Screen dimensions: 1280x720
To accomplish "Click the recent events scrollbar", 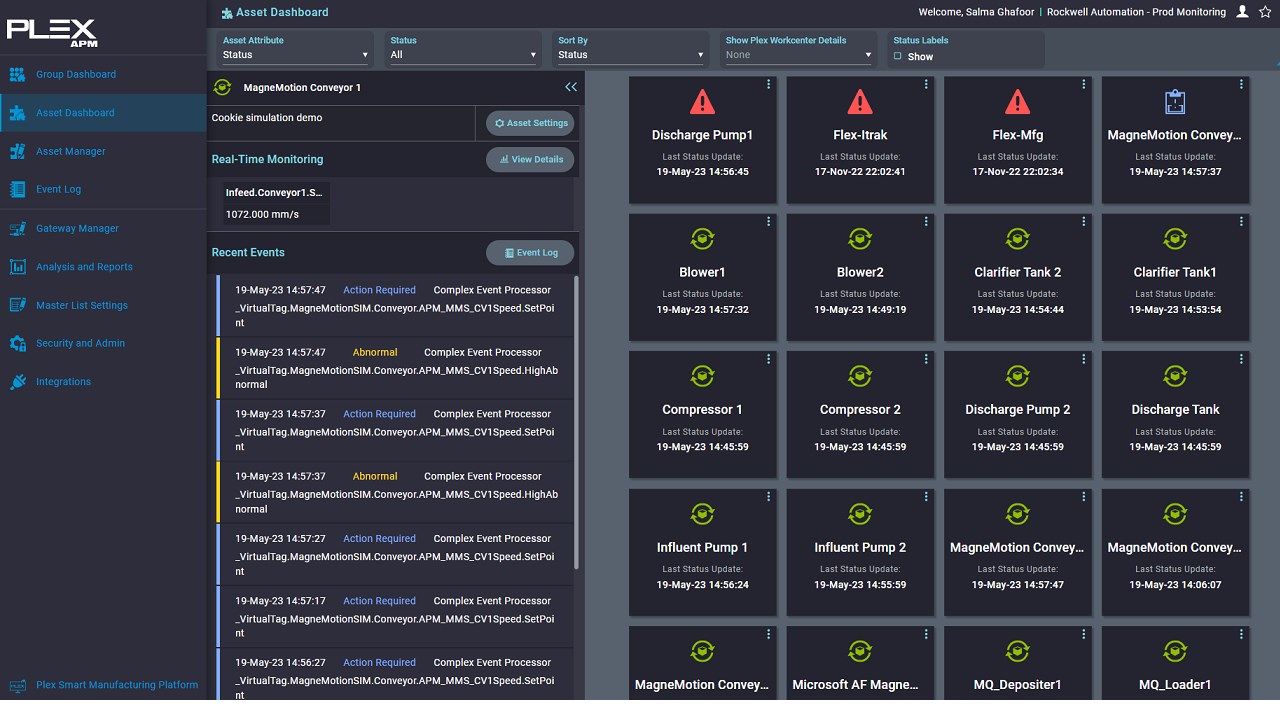I will click(x=577, y=423).
